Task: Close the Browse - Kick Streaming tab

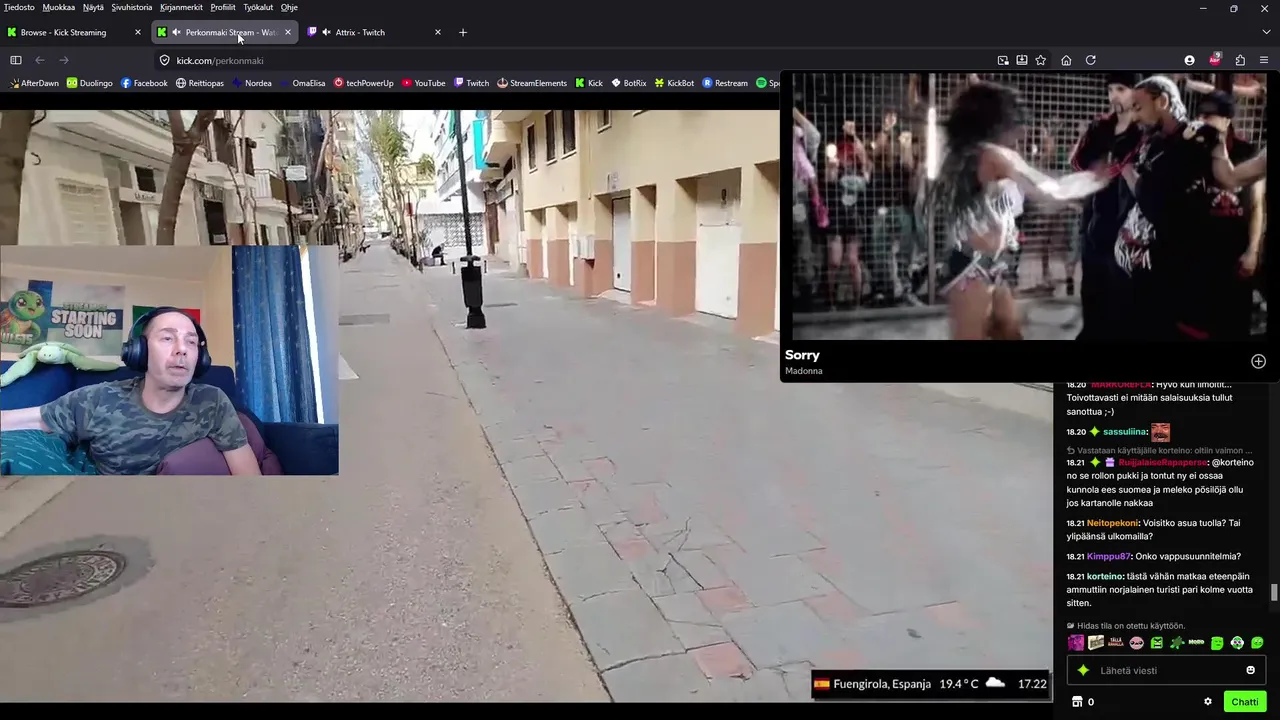Action: click(x=138, y=32)
